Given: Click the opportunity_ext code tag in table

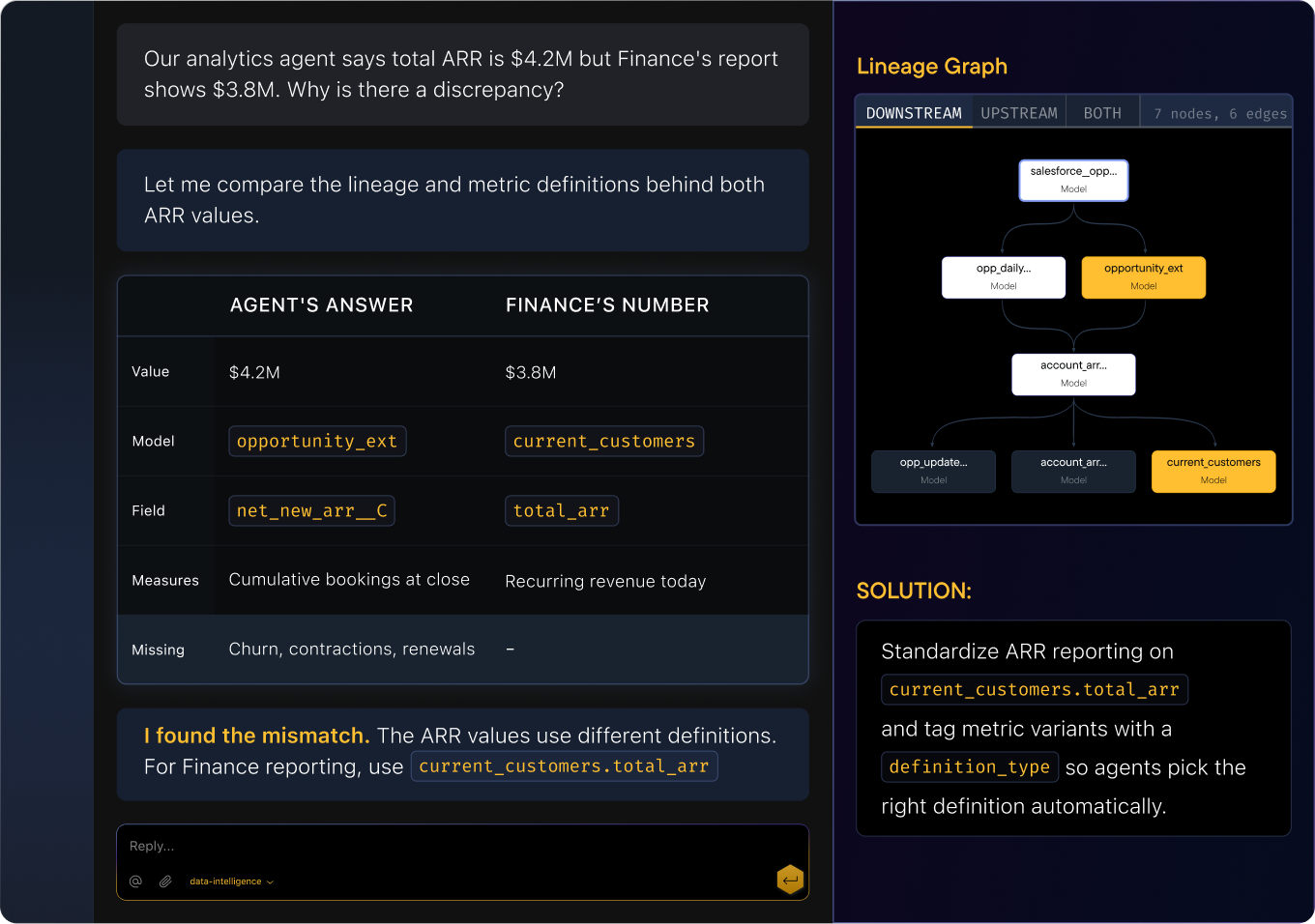Looking at the screenshot, I should [317, 442].
